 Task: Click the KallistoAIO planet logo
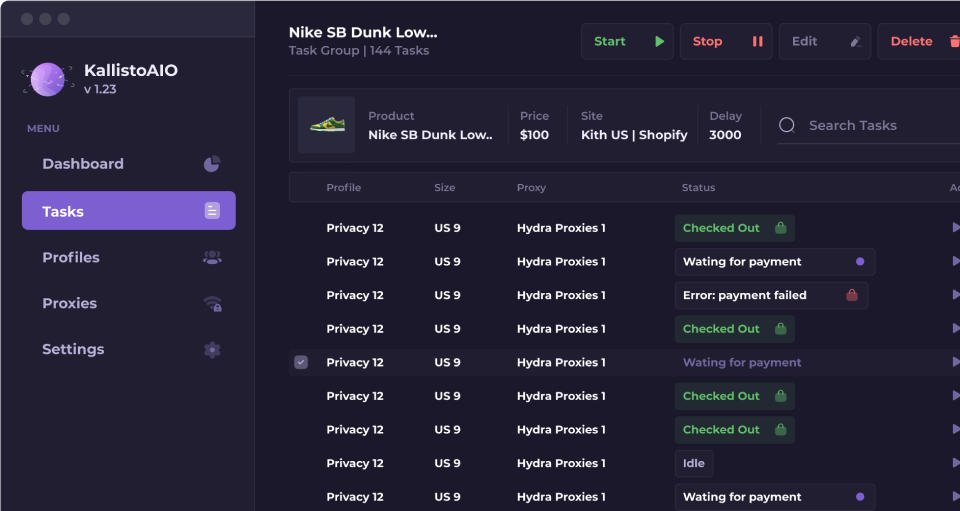tap(48, 80)
